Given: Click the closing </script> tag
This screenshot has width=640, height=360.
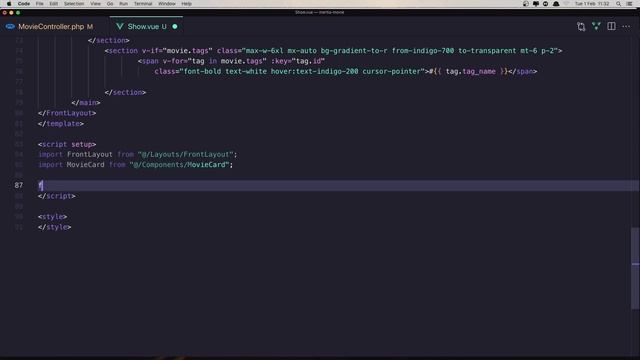Looking at the screenshot, I should click(57, 196).
